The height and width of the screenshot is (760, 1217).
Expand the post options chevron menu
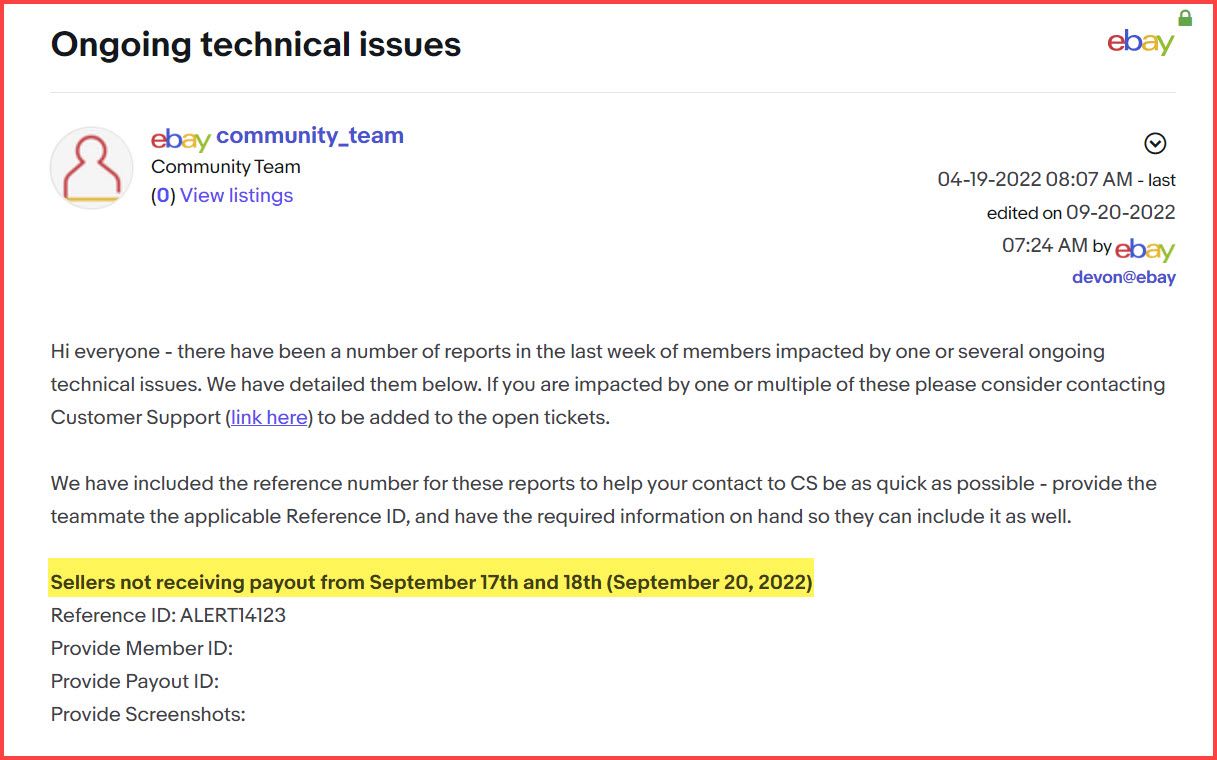click(1155, 144)
